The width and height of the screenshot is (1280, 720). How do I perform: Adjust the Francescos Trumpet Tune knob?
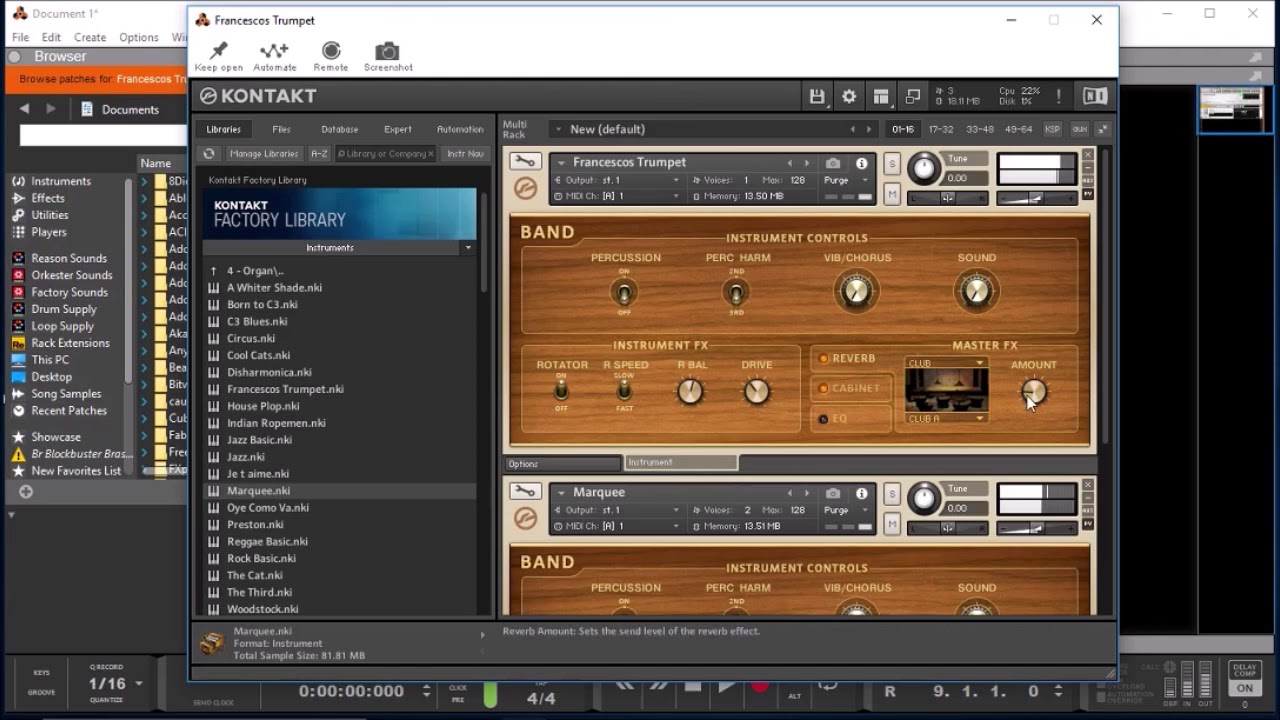coord(925,169)
